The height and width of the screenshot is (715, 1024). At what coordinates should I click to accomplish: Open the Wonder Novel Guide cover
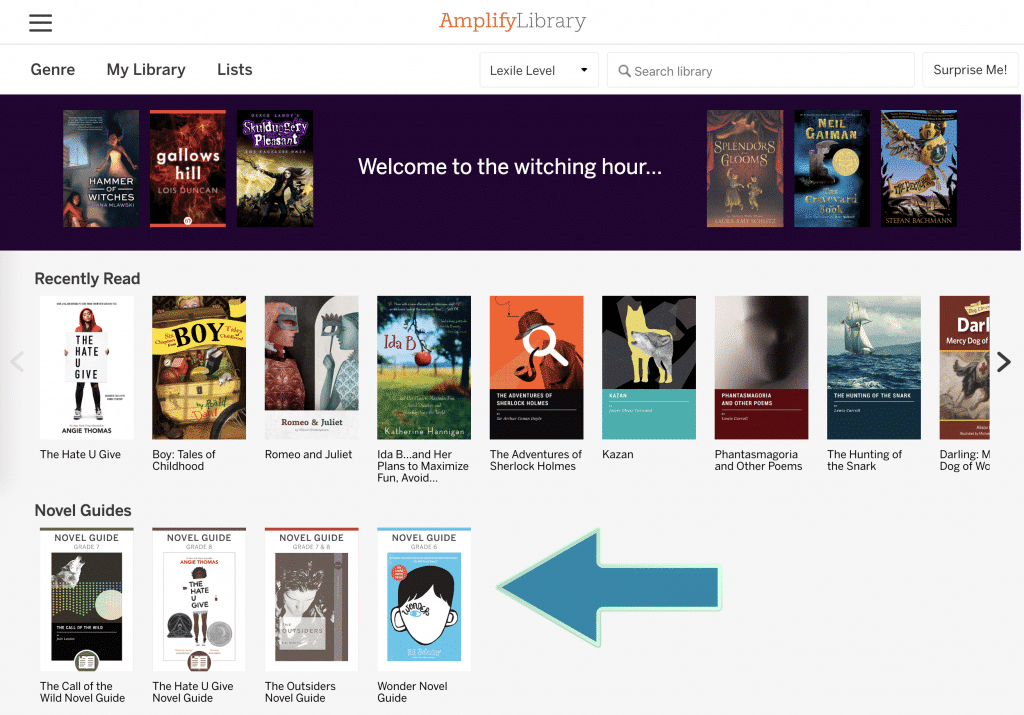click(424, 599)
